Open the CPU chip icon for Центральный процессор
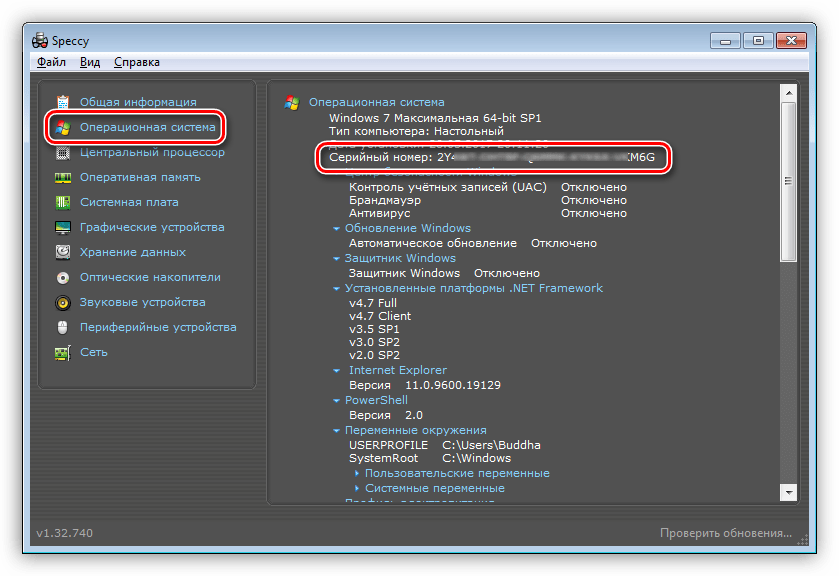Screen dimensions: 839x576 pyautogui.click(x=63, y=152)
